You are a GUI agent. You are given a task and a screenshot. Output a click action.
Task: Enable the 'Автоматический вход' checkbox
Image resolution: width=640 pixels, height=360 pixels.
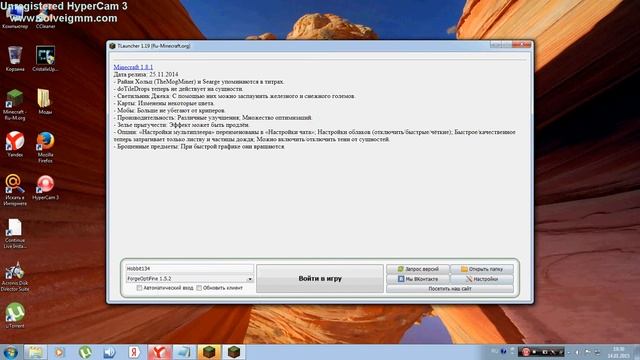(139, 288)
